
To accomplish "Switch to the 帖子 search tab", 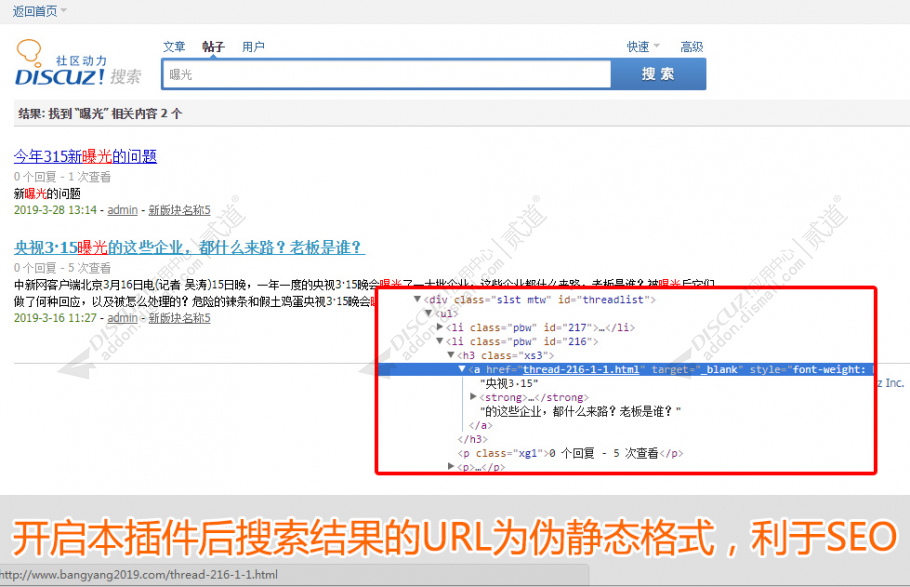I will (x=213, y=46).
